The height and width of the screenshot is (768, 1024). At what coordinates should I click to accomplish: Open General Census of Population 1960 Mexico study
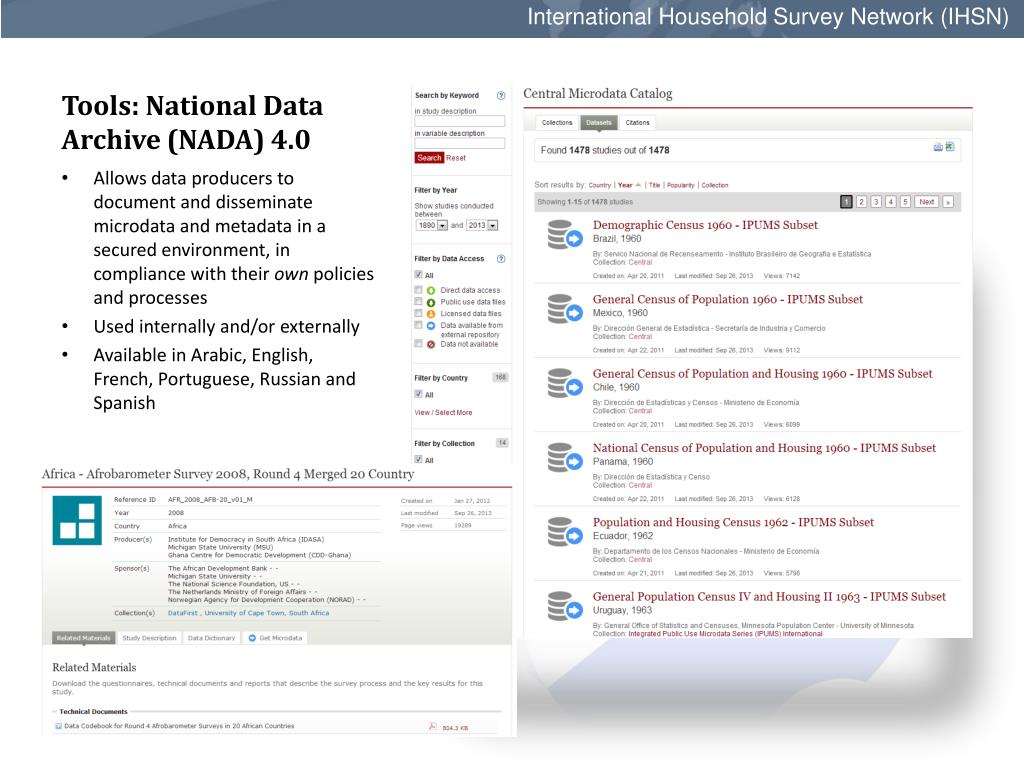[728, 300]
